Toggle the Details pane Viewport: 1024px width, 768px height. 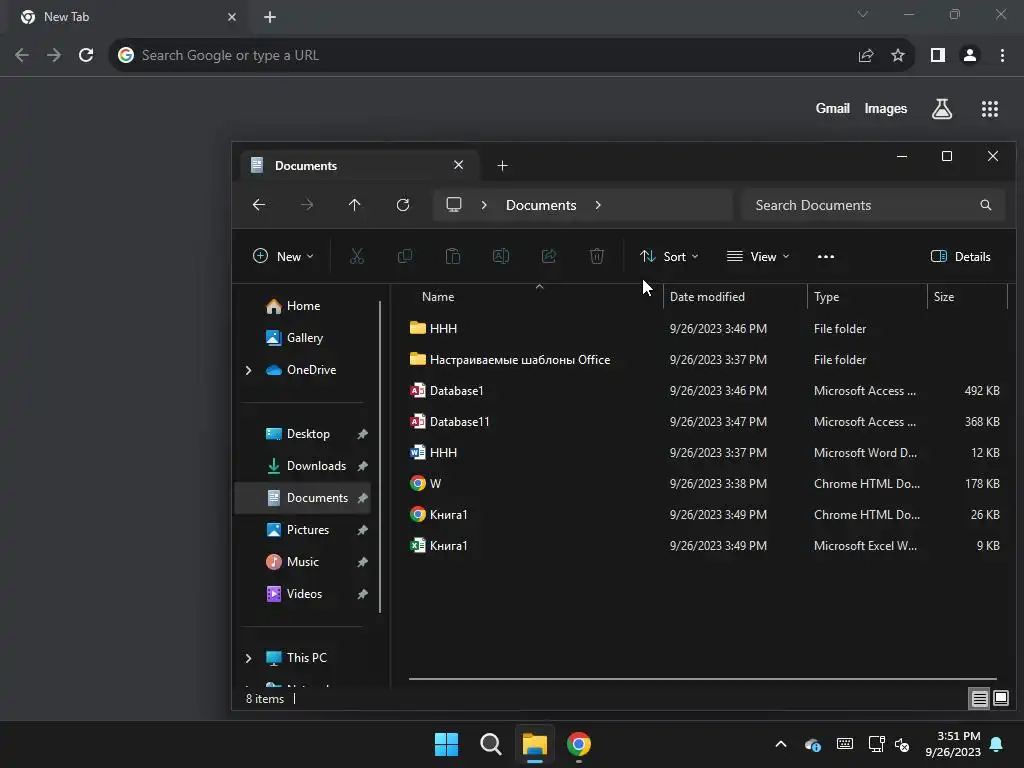(961, 257)
